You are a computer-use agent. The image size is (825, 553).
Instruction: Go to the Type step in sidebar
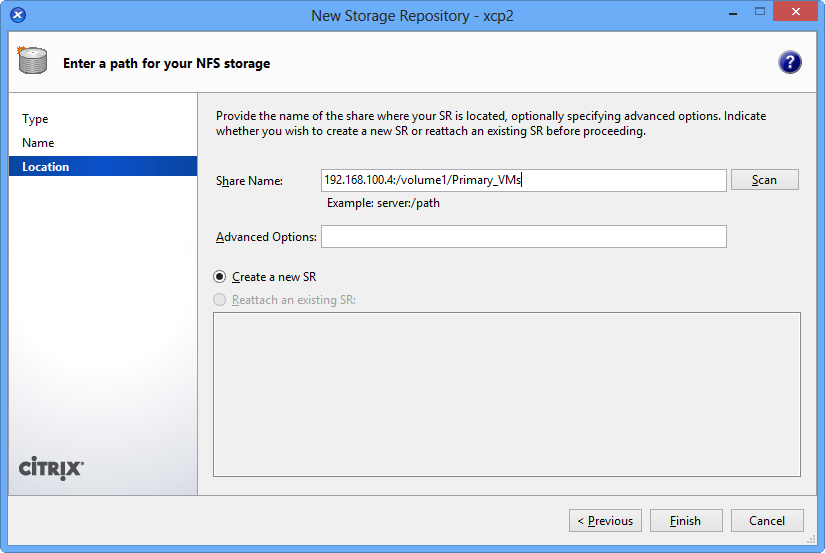point(35,119)
